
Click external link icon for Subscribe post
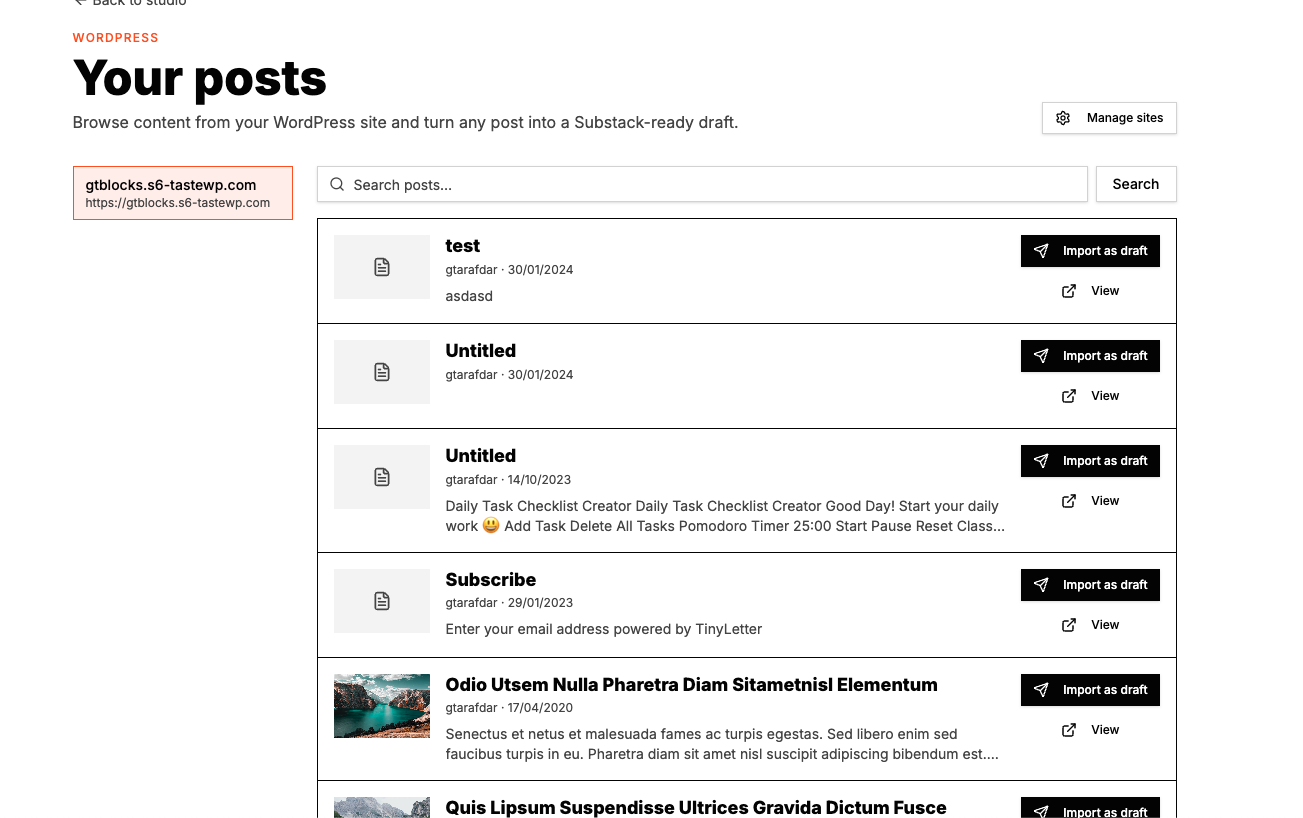pyautogui.click(x=1069, y=625)
